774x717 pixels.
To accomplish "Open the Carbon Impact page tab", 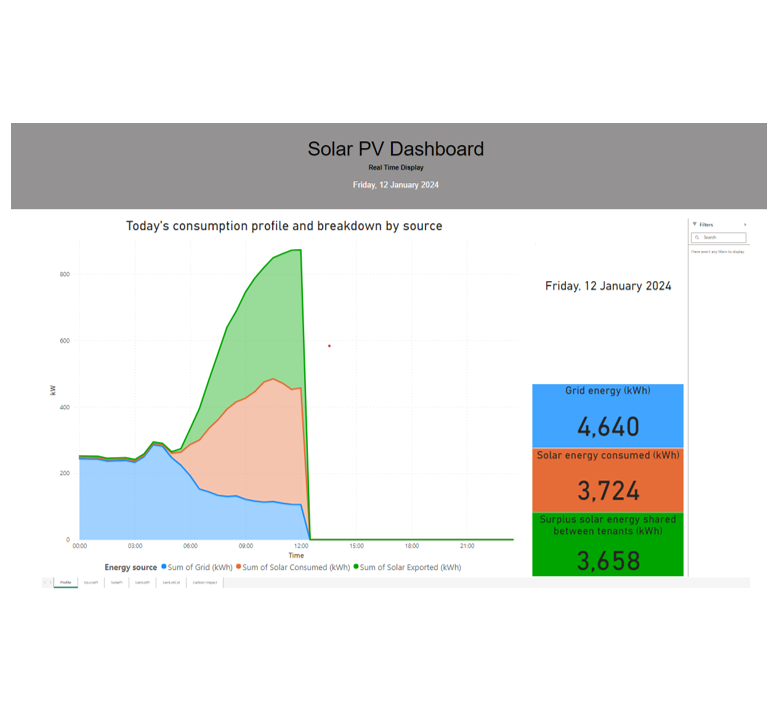I will tap(204, 582).
